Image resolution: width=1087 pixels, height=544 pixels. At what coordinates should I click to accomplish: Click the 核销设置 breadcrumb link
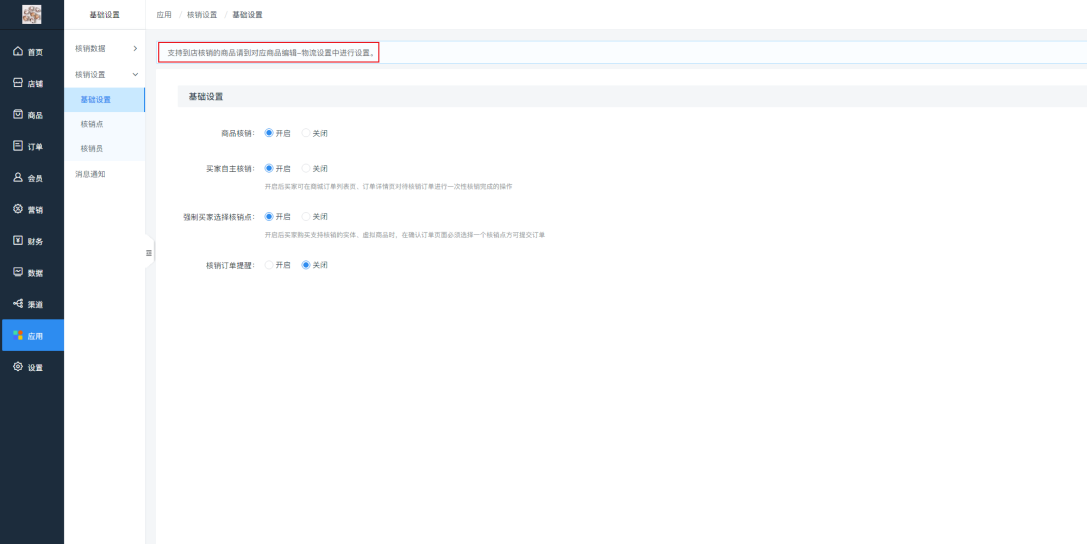click(x=202, y=15)
